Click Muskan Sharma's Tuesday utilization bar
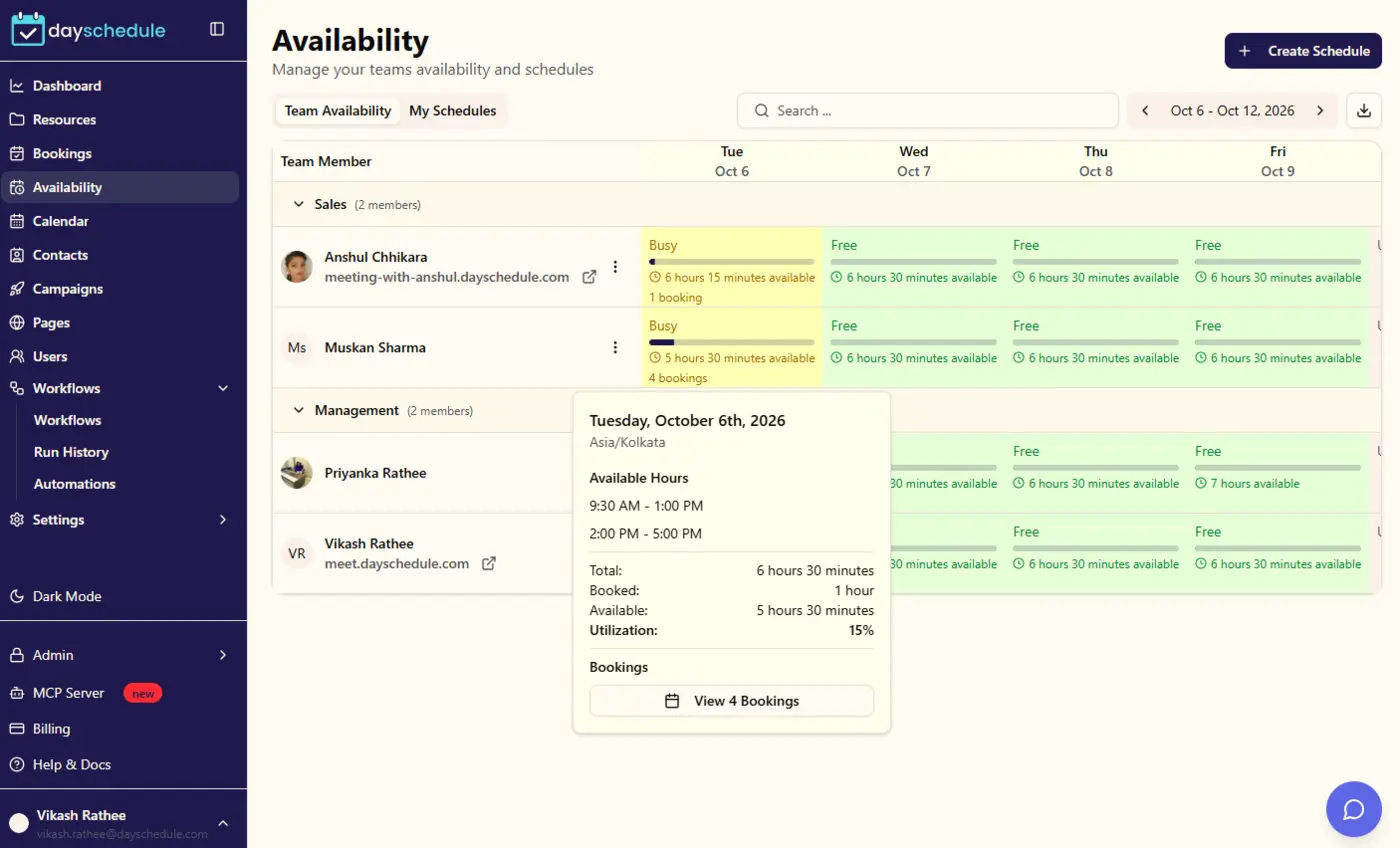 (x=732, y=342)
